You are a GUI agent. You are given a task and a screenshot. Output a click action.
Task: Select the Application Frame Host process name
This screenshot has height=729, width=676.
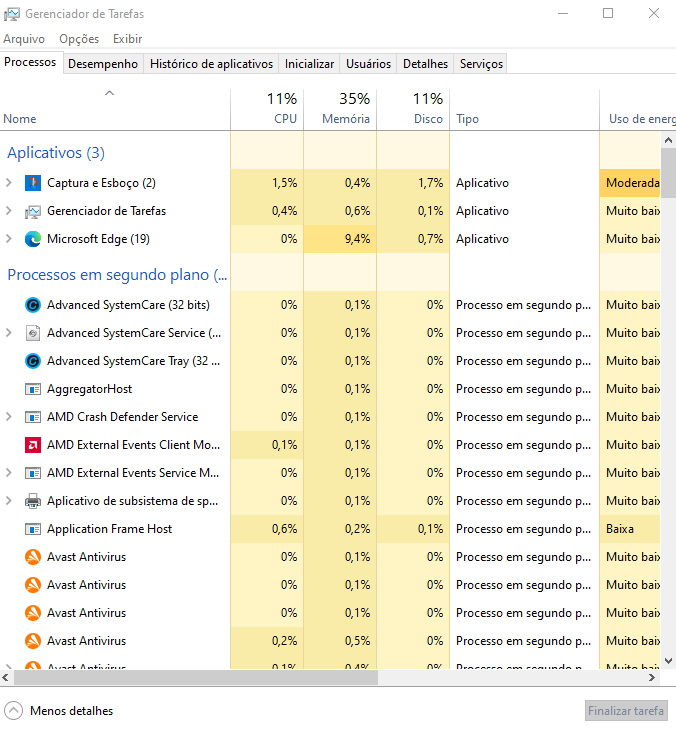click(x=109, y=529)
